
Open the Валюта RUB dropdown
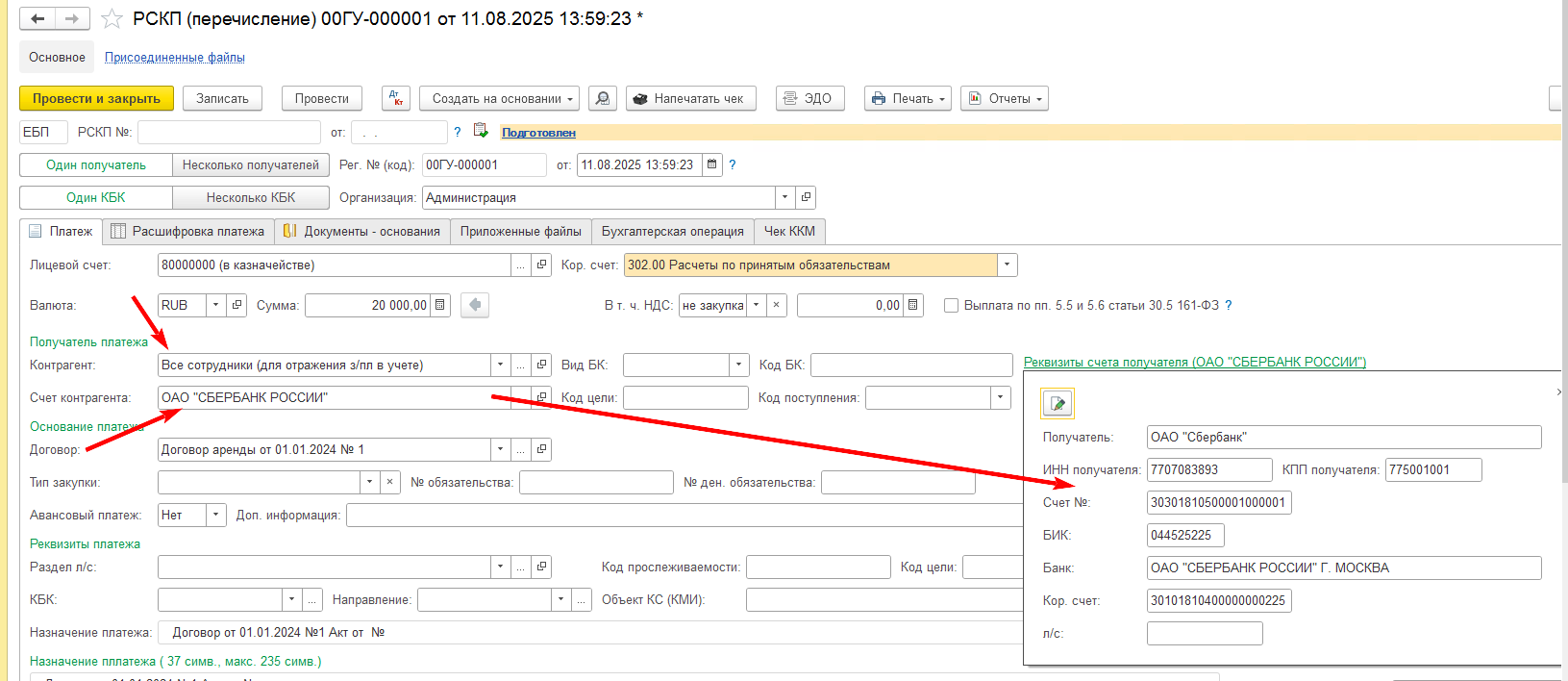(215, 305)
